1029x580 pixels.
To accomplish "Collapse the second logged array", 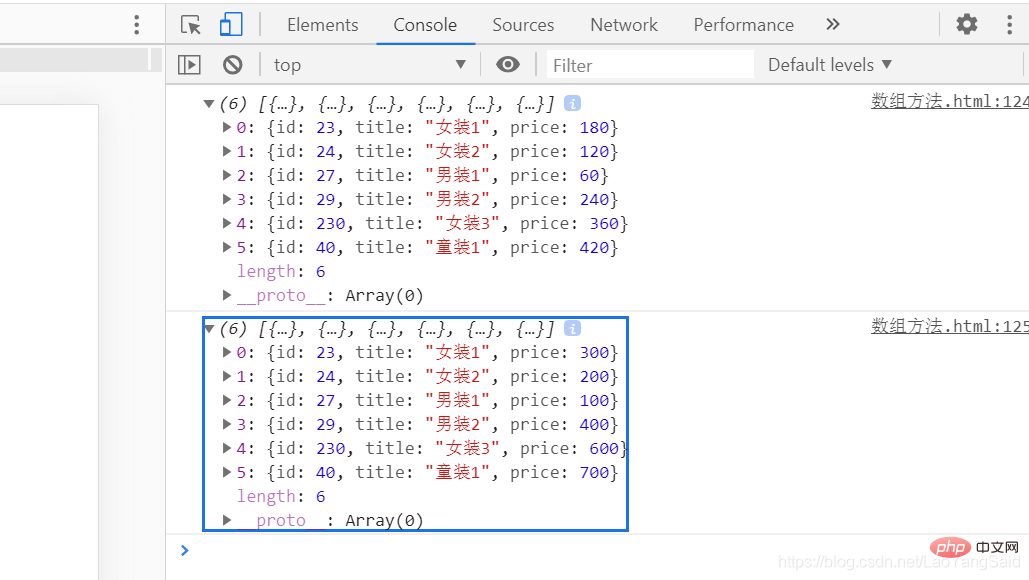I will pos(209,329).
